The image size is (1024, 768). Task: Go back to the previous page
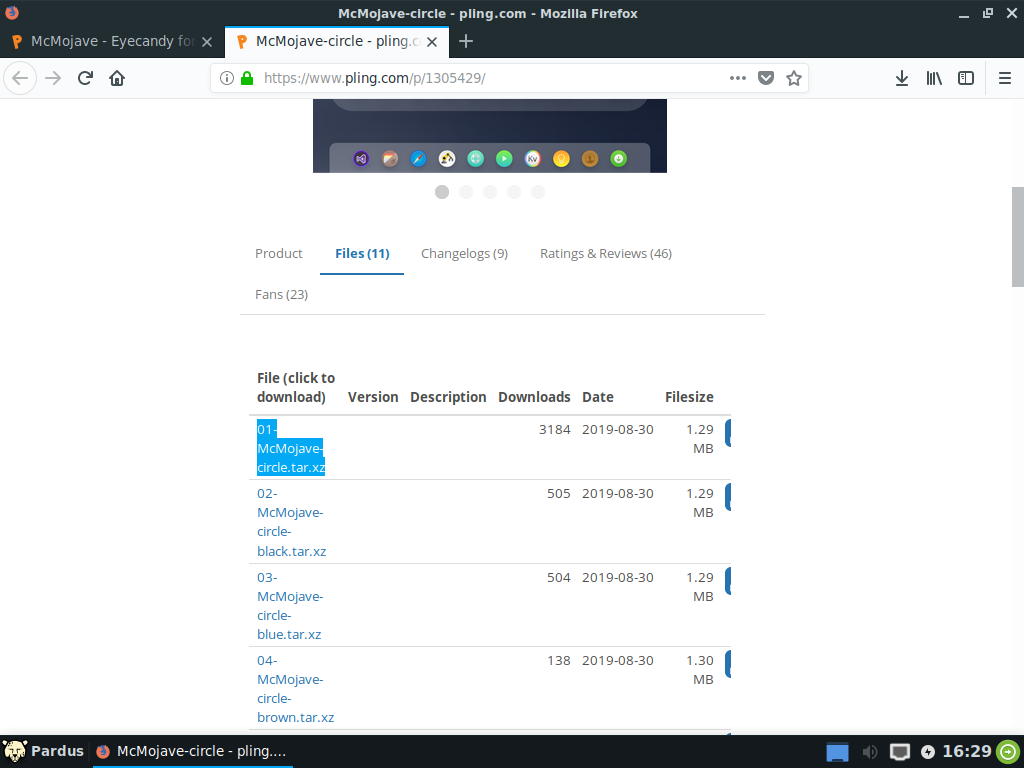20,78
